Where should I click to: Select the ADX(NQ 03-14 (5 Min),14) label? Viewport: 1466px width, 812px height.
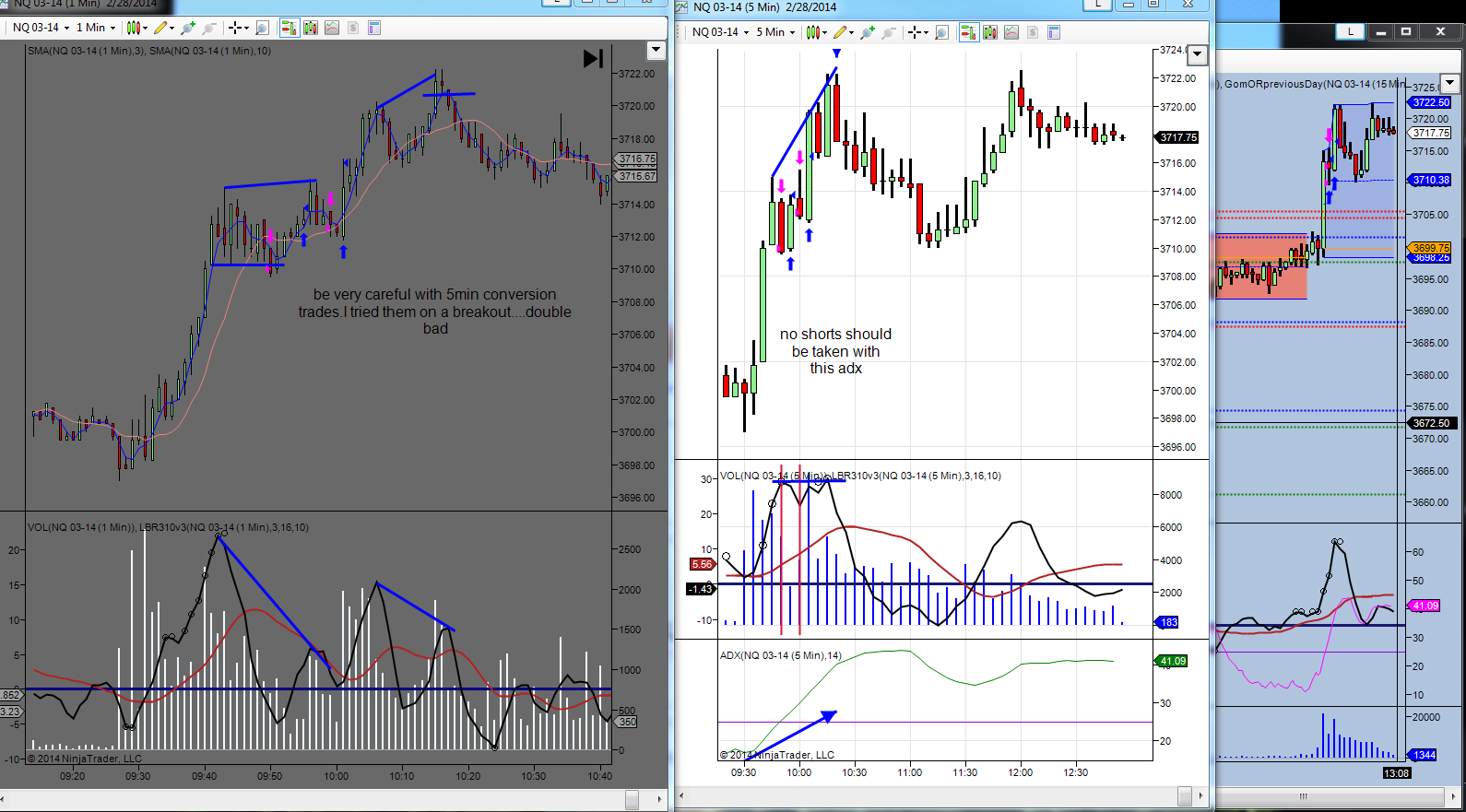[781, 655]
